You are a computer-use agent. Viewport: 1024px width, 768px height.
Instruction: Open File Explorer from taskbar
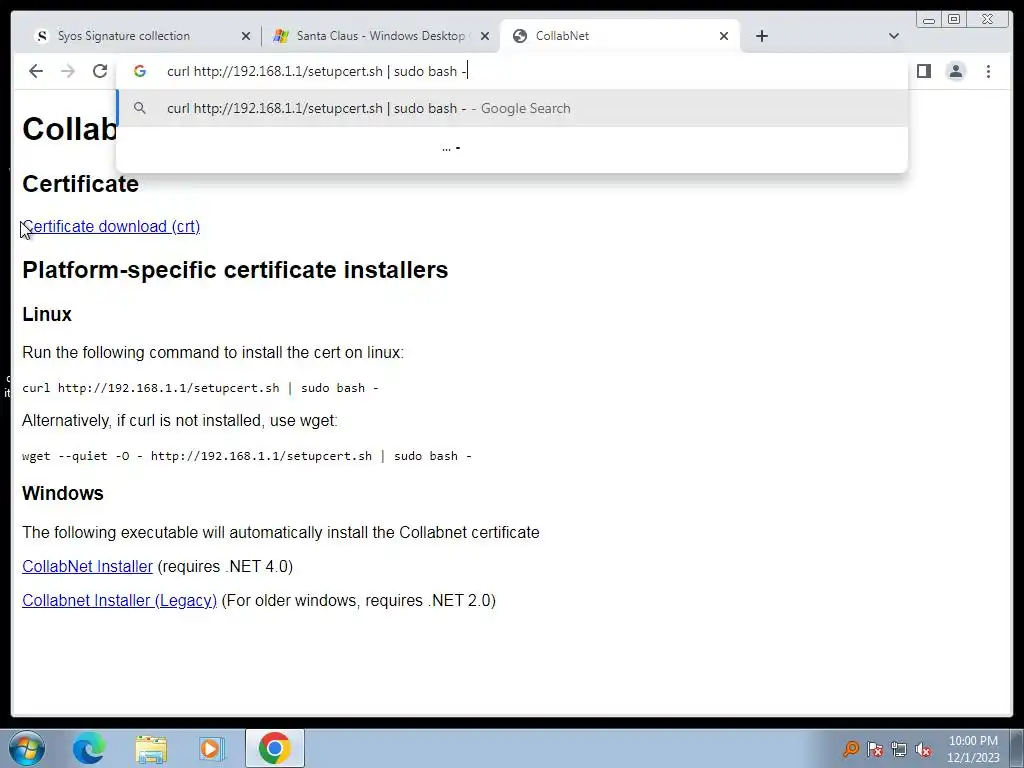[x=151, y=748]
